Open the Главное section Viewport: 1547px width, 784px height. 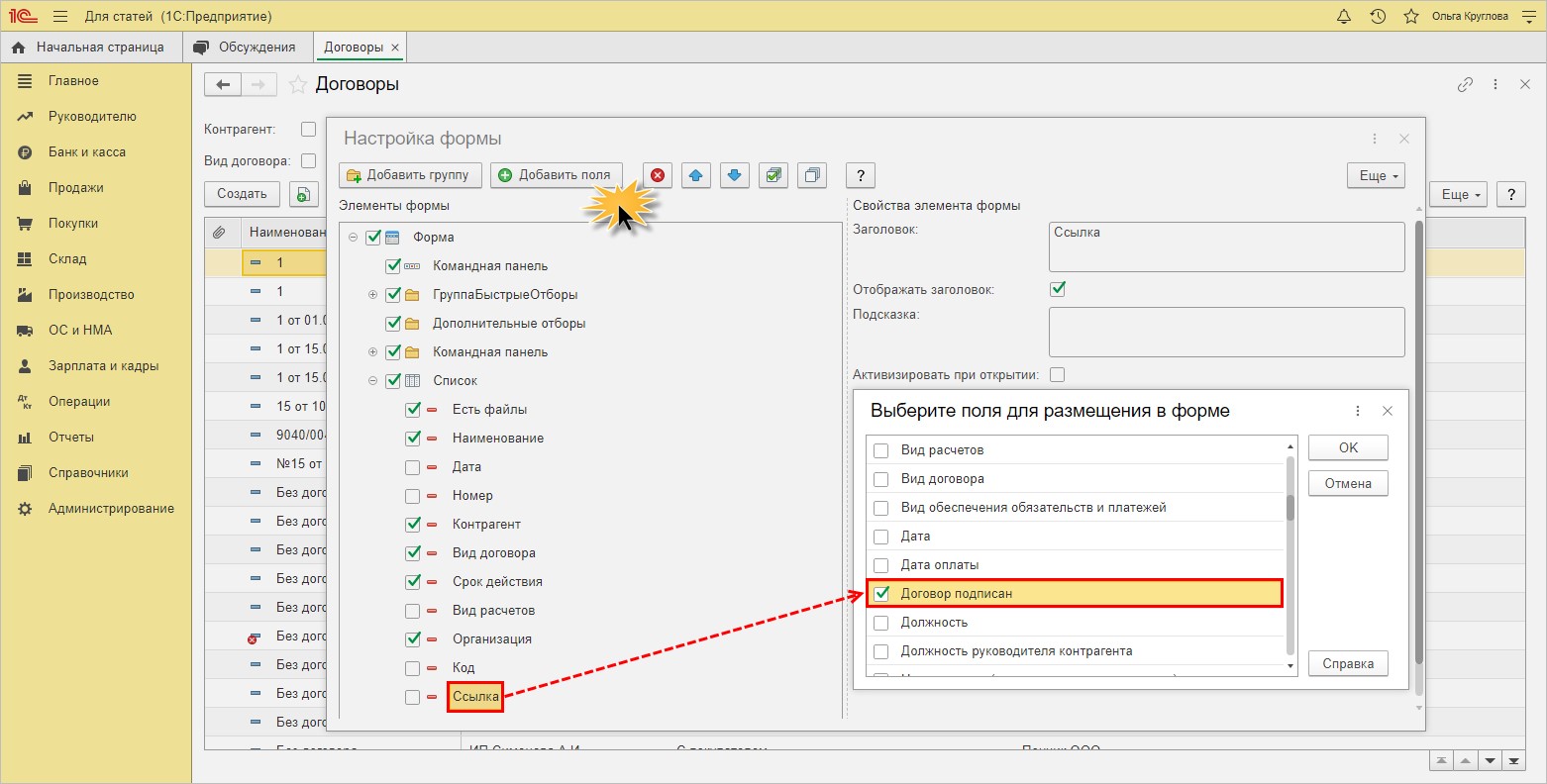[x=73, y=81]
